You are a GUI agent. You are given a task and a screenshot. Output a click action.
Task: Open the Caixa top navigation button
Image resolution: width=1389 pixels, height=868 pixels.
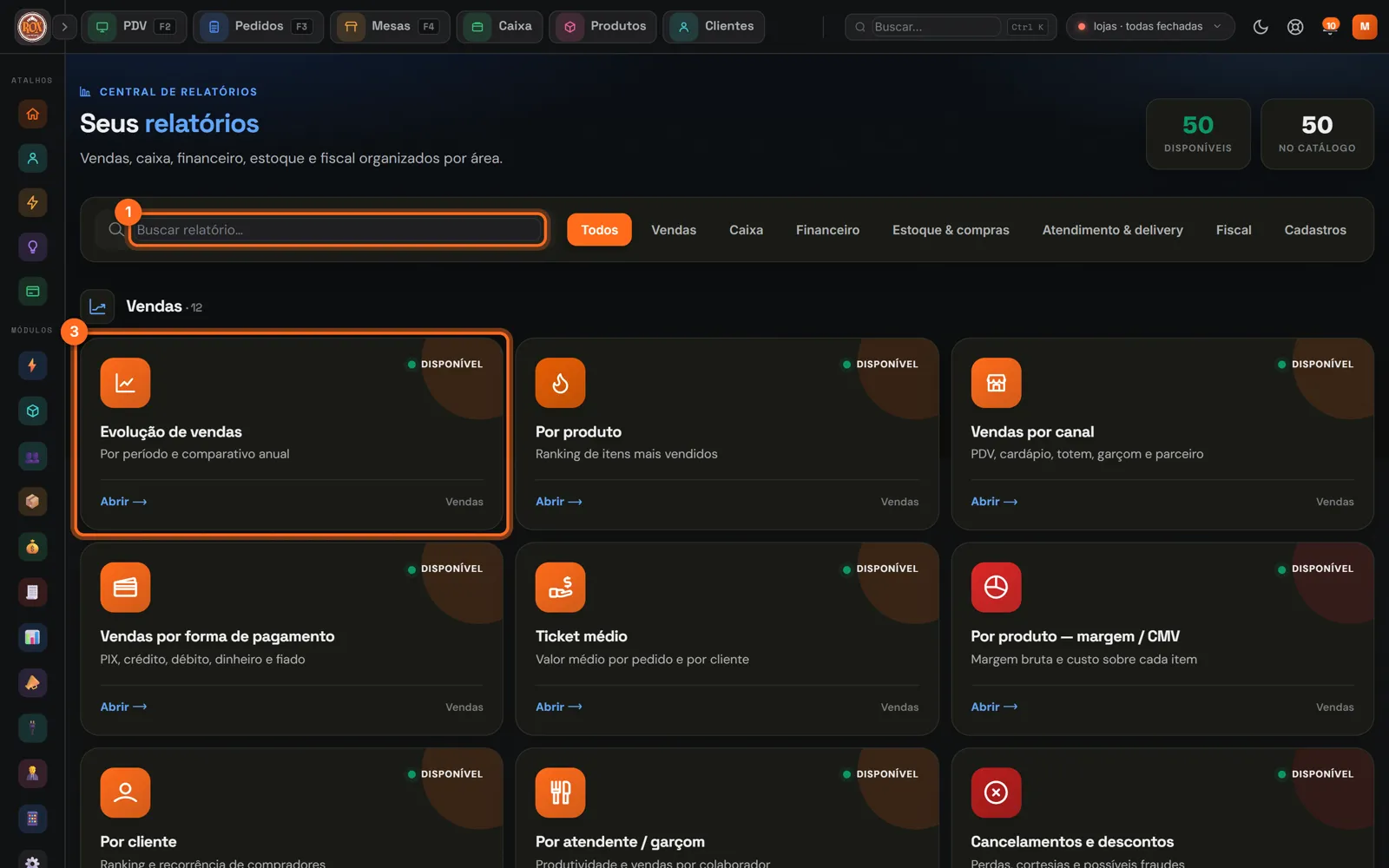(x=500, y=27)
